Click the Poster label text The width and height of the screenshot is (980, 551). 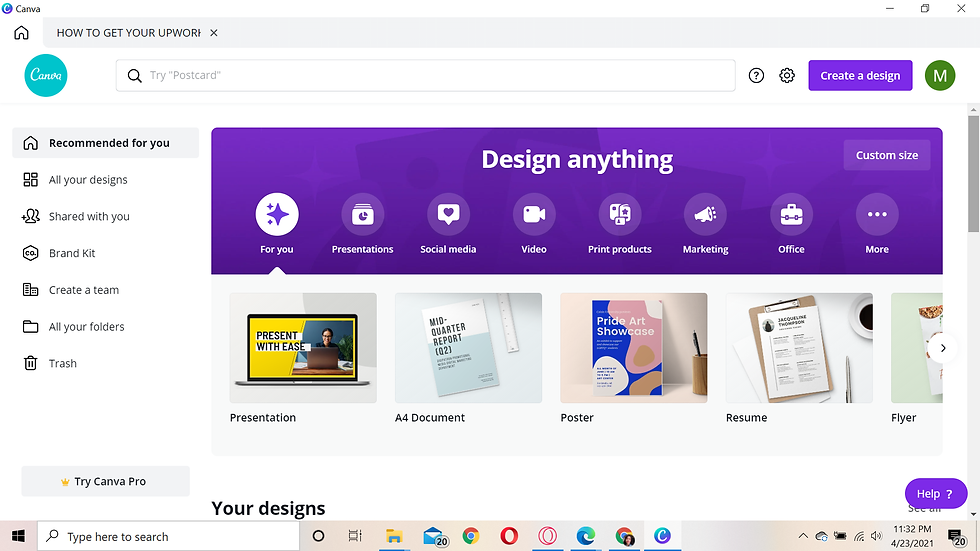(577, 417)
